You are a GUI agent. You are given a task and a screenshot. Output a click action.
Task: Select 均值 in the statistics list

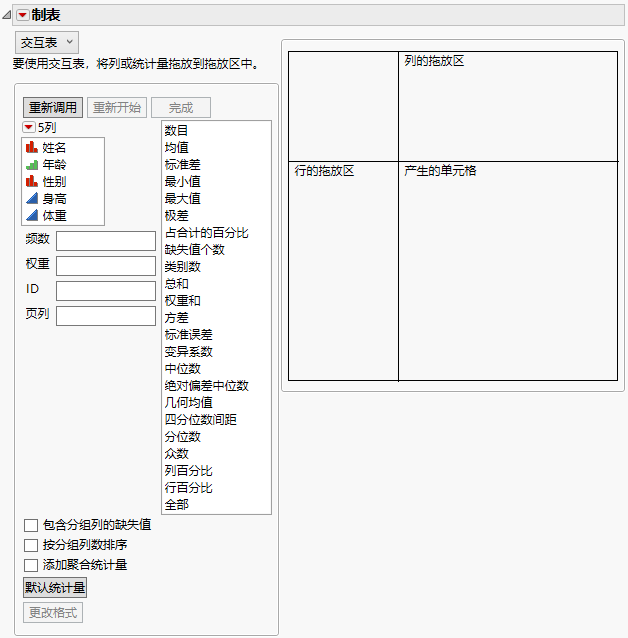pos(176,148)
